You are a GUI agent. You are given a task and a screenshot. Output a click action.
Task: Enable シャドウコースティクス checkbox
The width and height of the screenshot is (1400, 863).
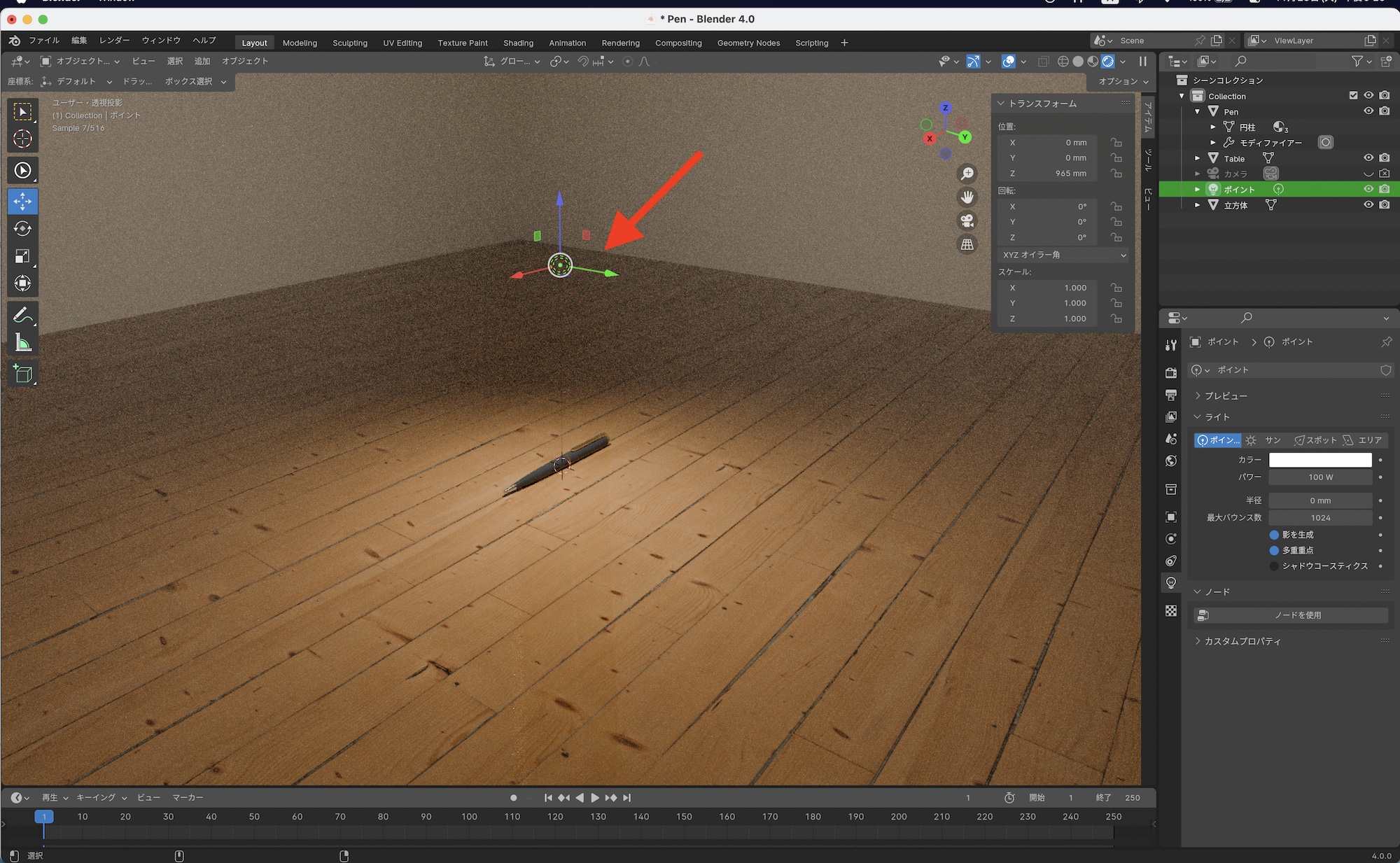pos(1274,566)
